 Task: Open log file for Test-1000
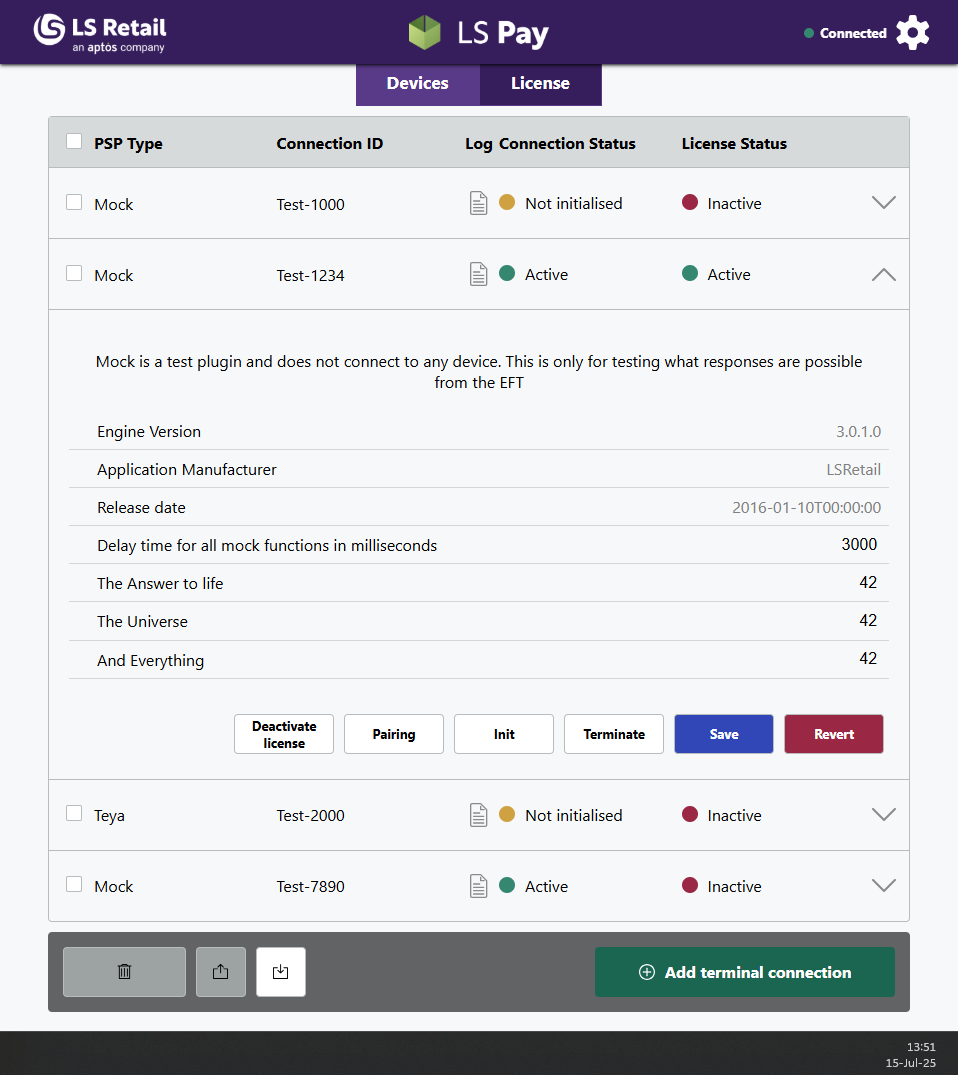[479, 203]
